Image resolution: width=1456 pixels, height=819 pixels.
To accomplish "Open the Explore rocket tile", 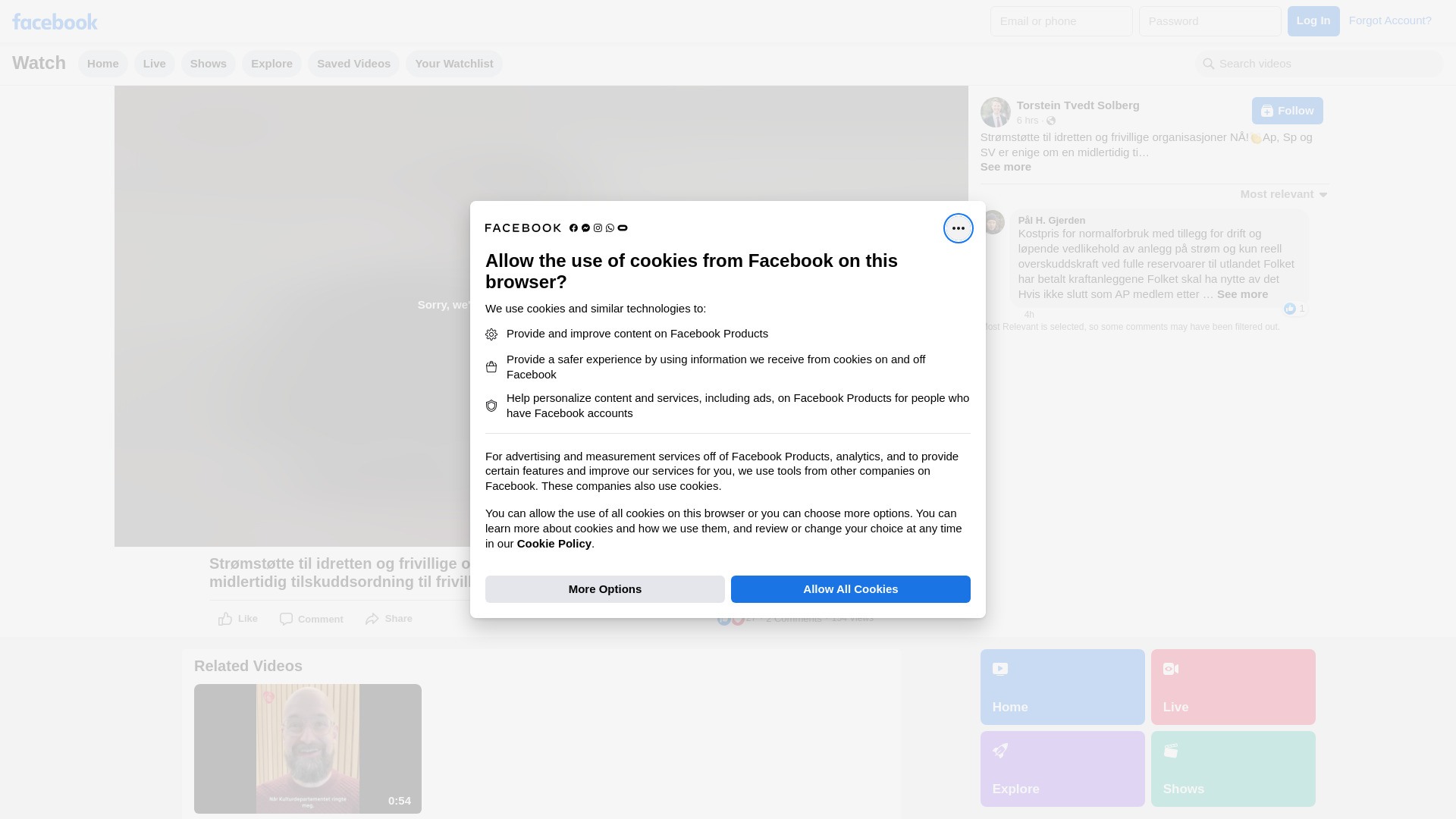I will (1062, 769).
